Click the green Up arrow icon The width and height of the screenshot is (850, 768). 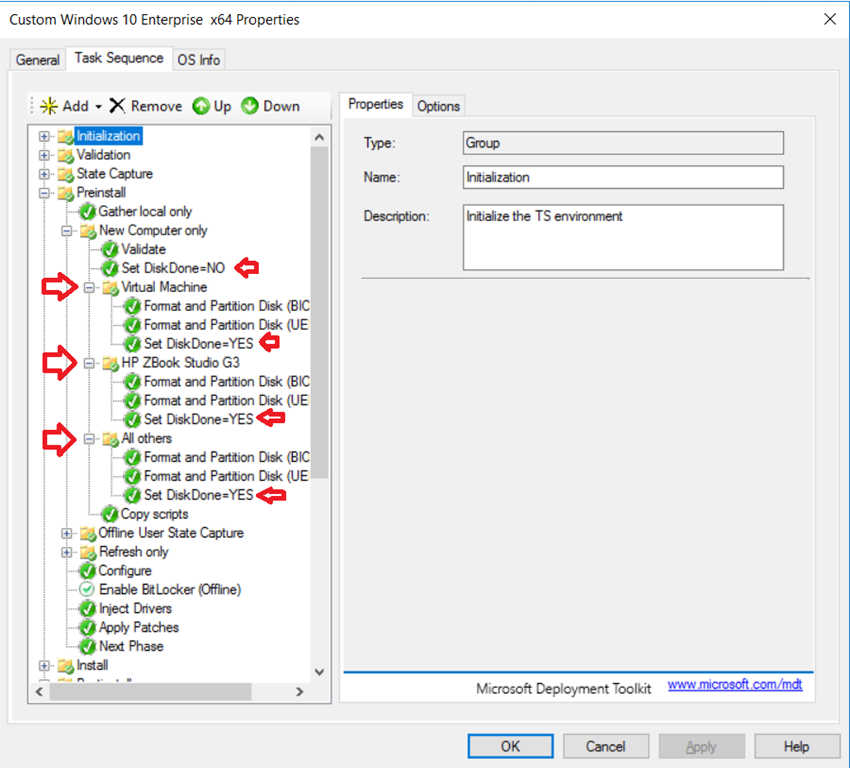click(x=201, y=106)
